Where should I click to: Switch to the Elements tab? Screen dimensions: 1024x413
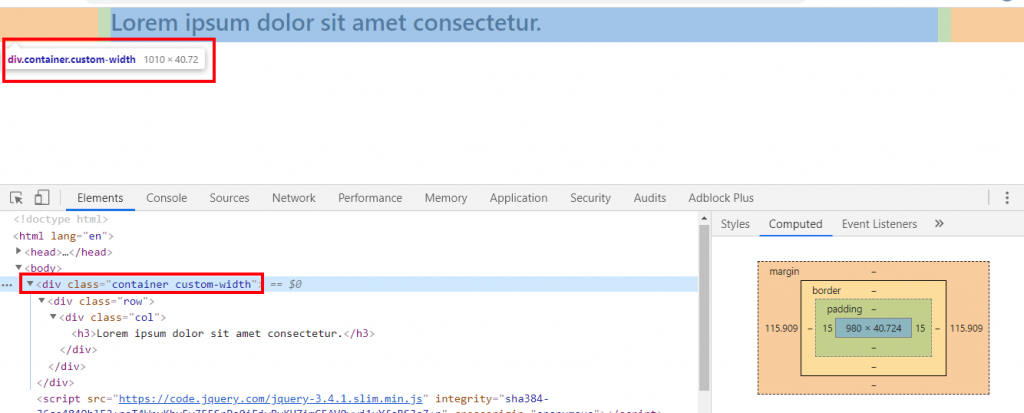click(x=100, y=198)
